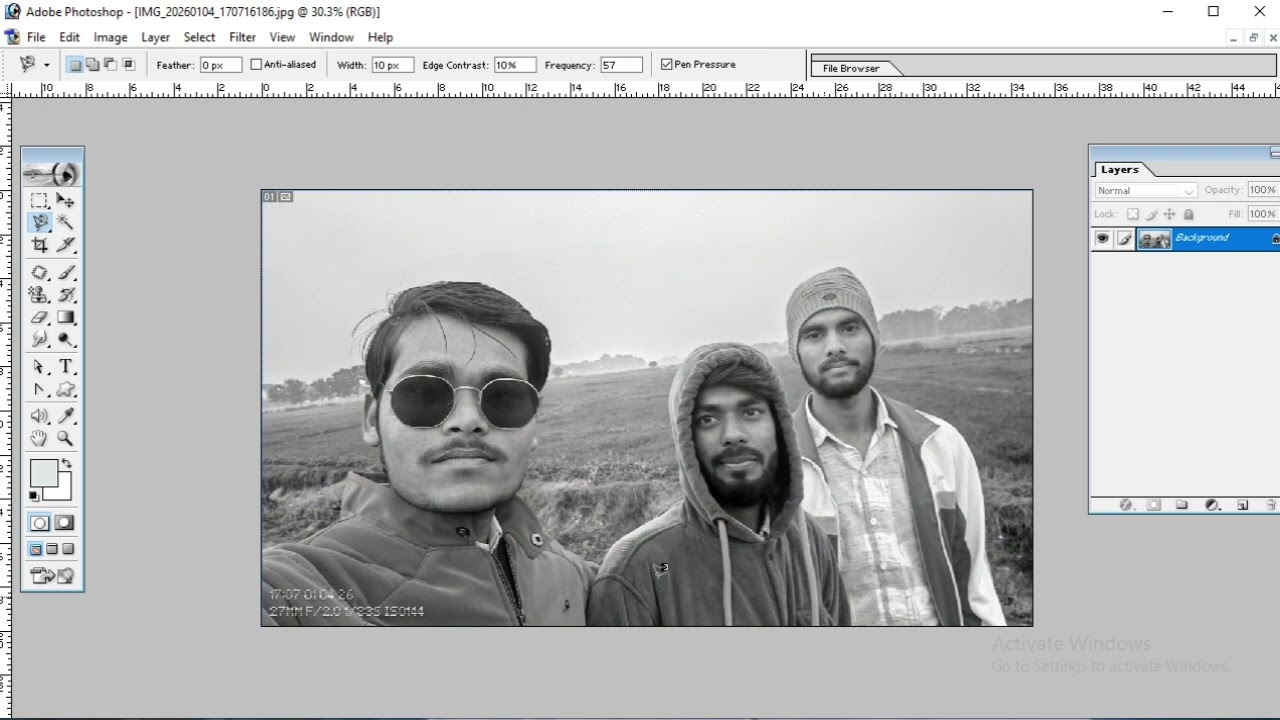Open the View menu

(282, 37)
